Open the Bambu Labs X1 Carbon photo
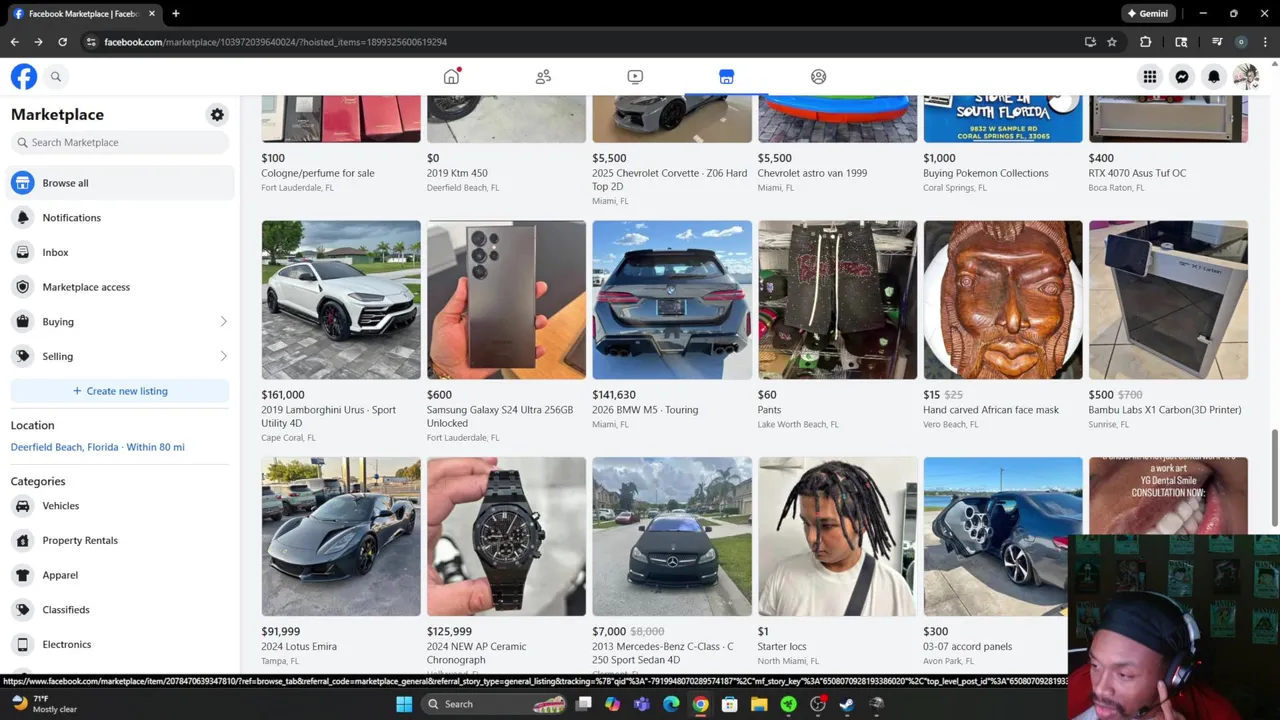The image size is (1280, 720). (x=1168, y=300)
